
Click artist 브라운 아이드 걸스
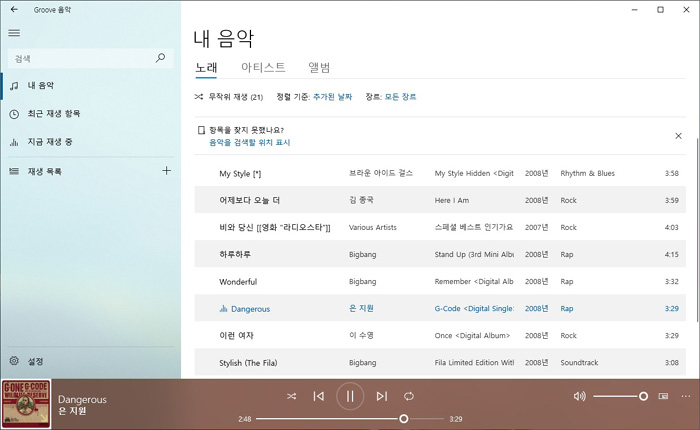(x=381, y=173)
